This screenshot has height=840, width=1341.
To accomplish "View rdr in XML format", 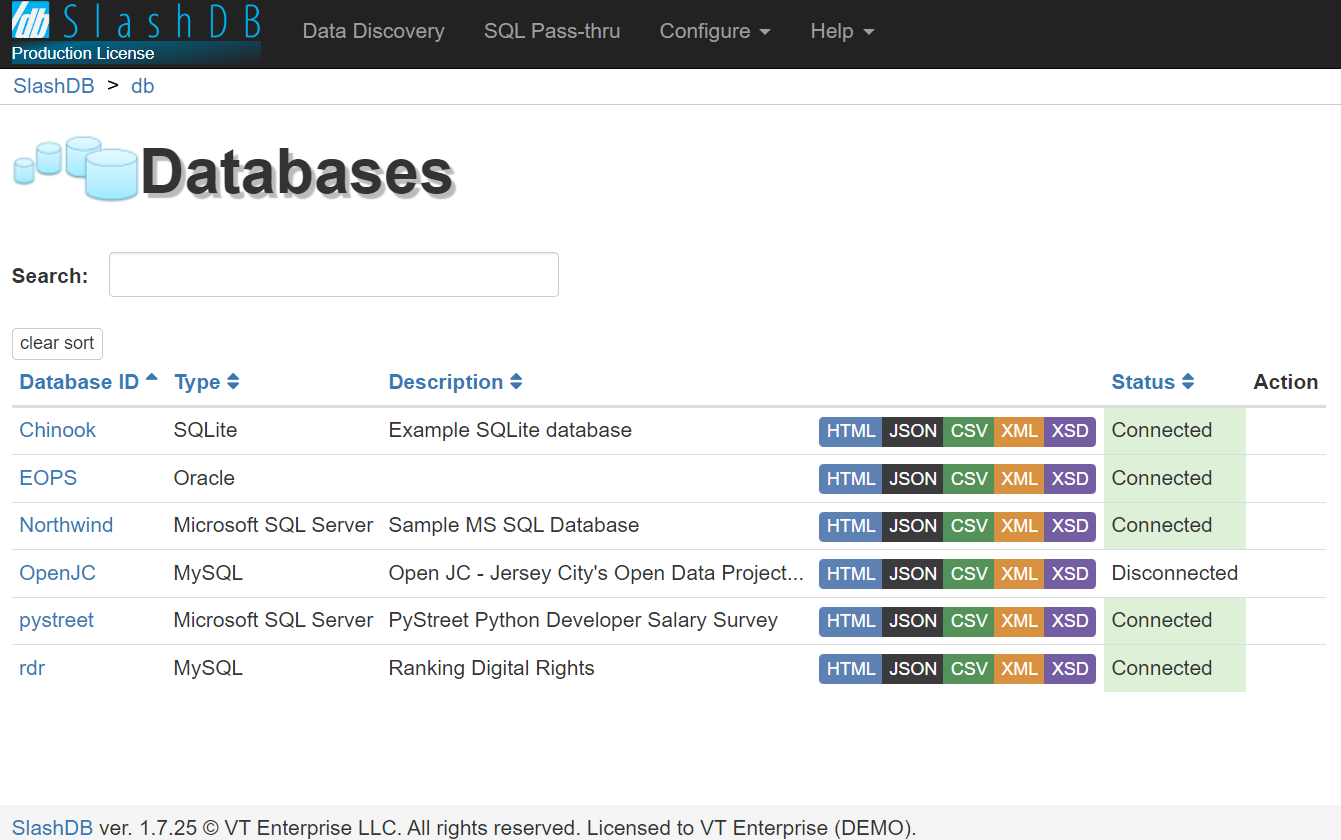I will 1019,669.
